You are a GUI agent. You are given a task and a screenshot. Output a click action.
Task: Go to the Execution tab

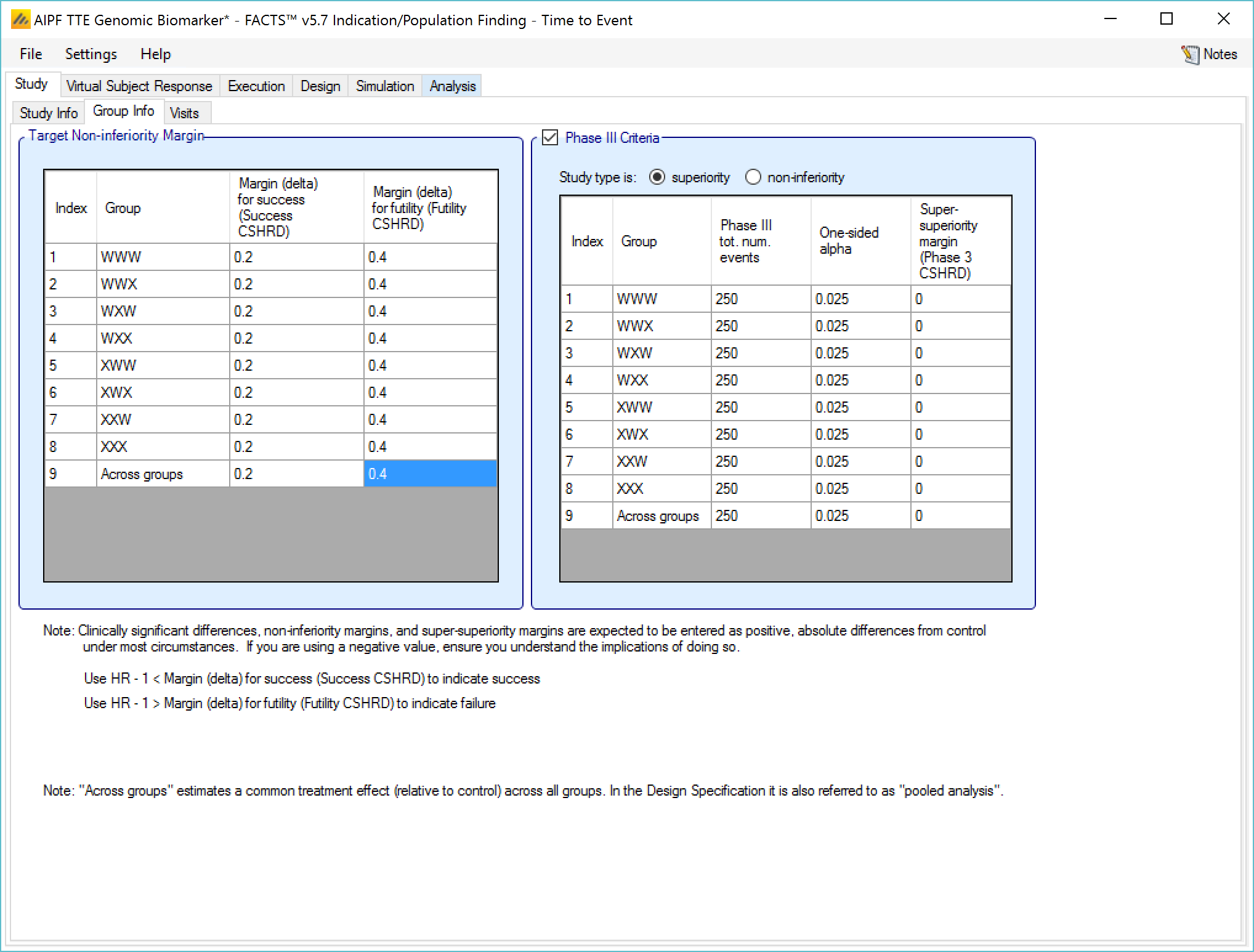click(256, 86)
